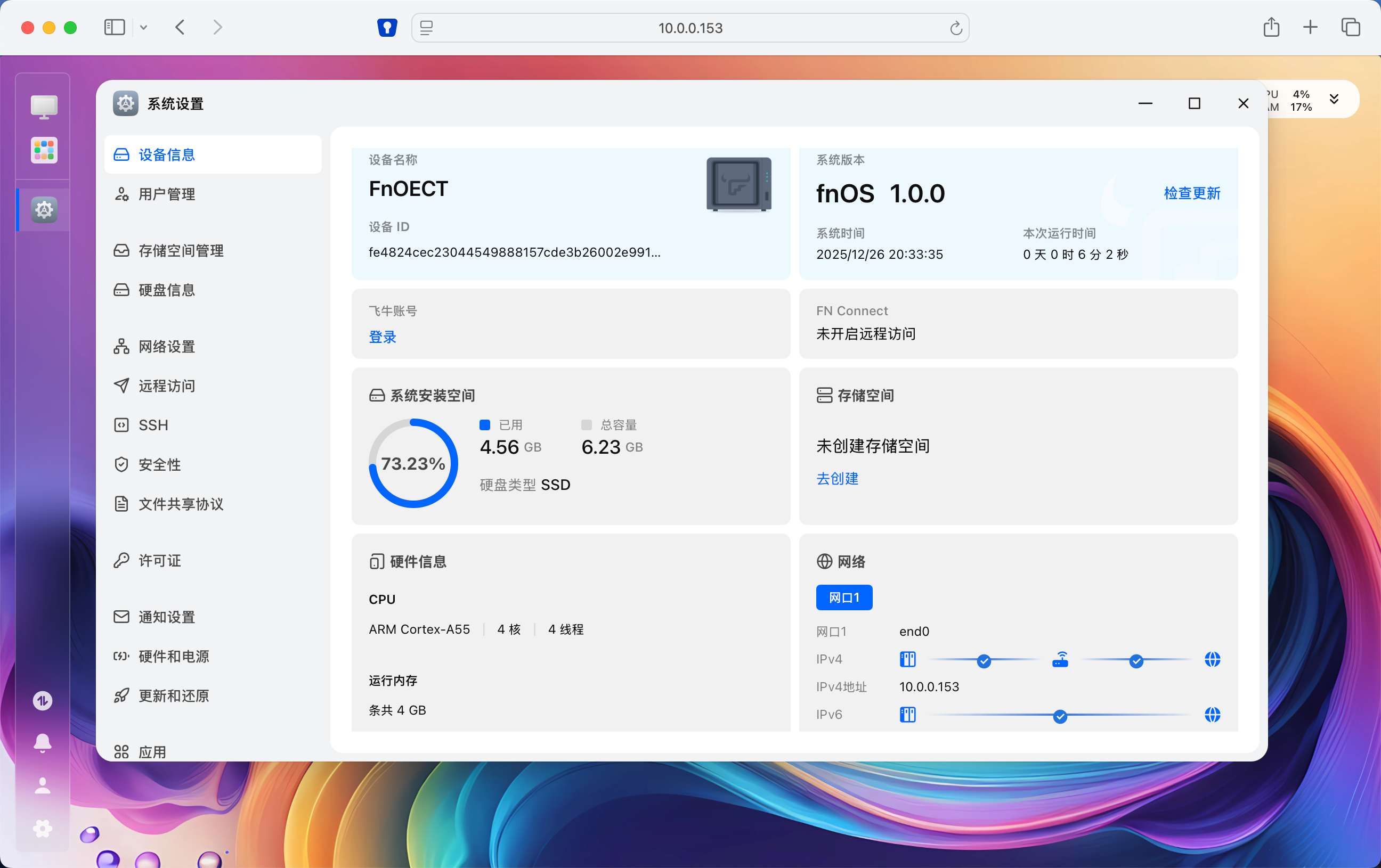
Task: Expand the CPU and RAM stats chevron
Action: point(1334,99)
